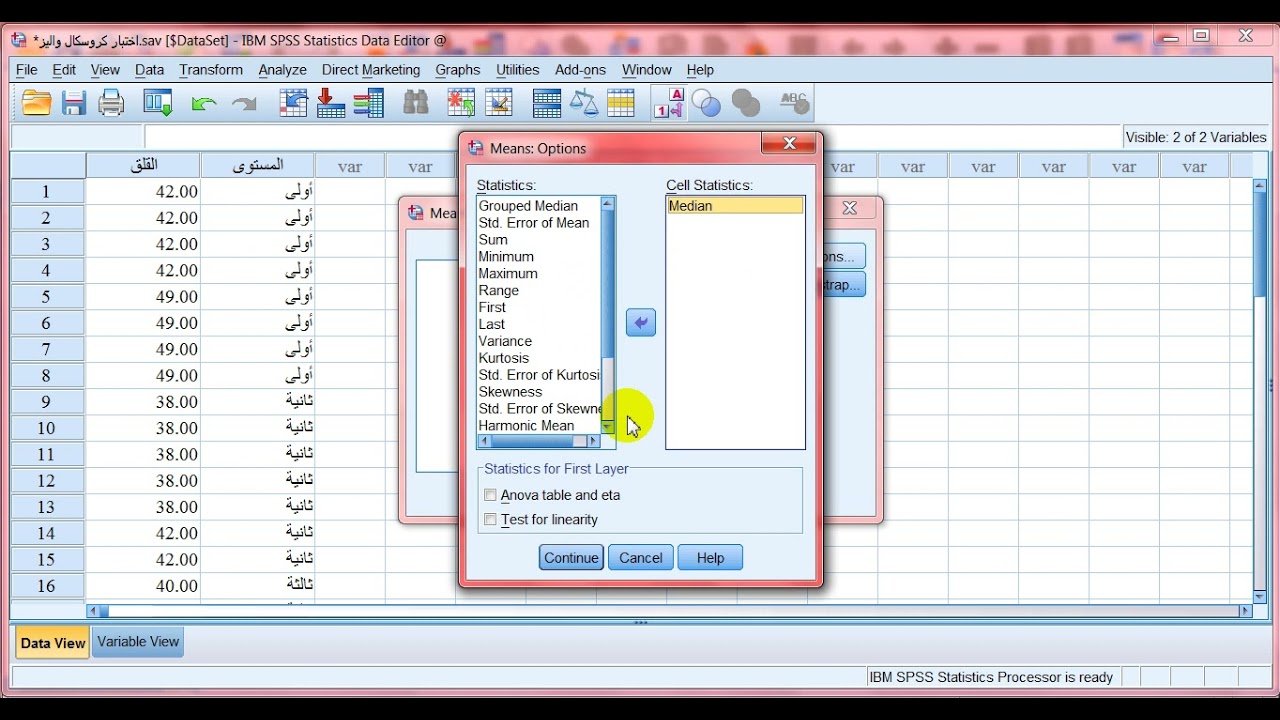
Task: Select row 5 header
Action: click(x=47, y=297)
